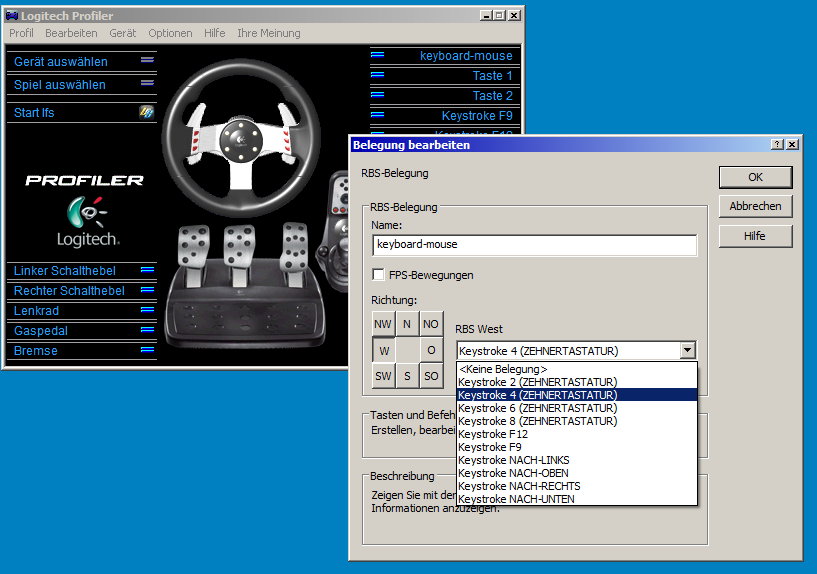817x574 pixels.
Task: Confirm the dialog with OK
Action: coord(756,177)
